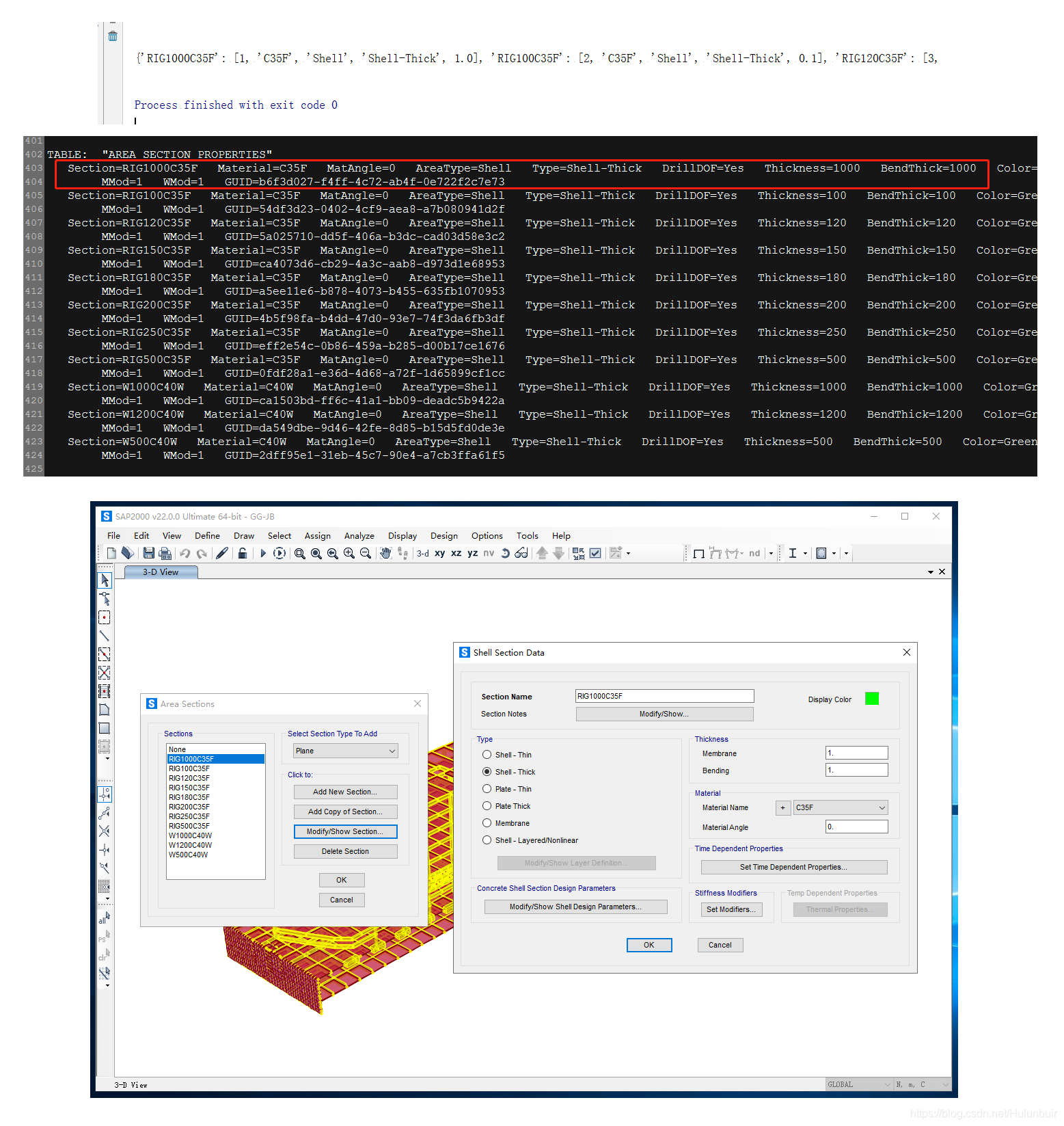Click Add Copy of Section button

[345, 812]
